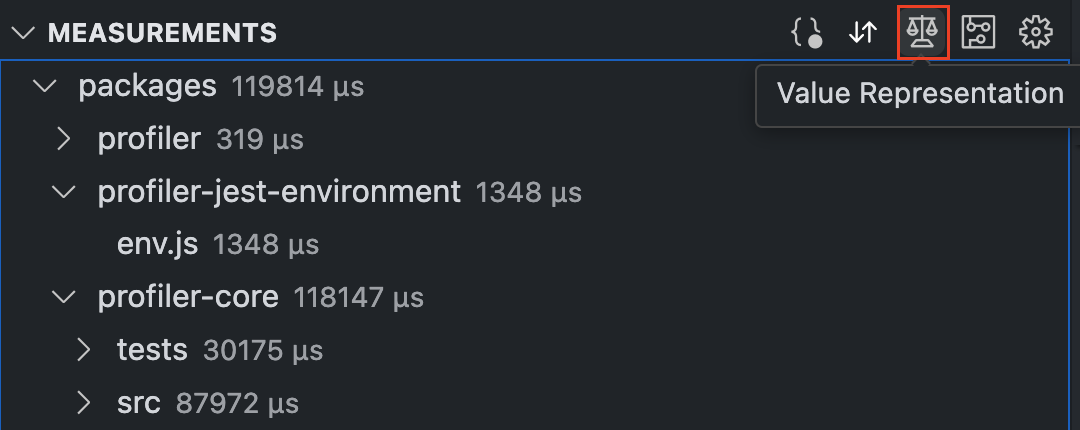
Task: Expand the src folder chevron
Action: coord(84,403)
